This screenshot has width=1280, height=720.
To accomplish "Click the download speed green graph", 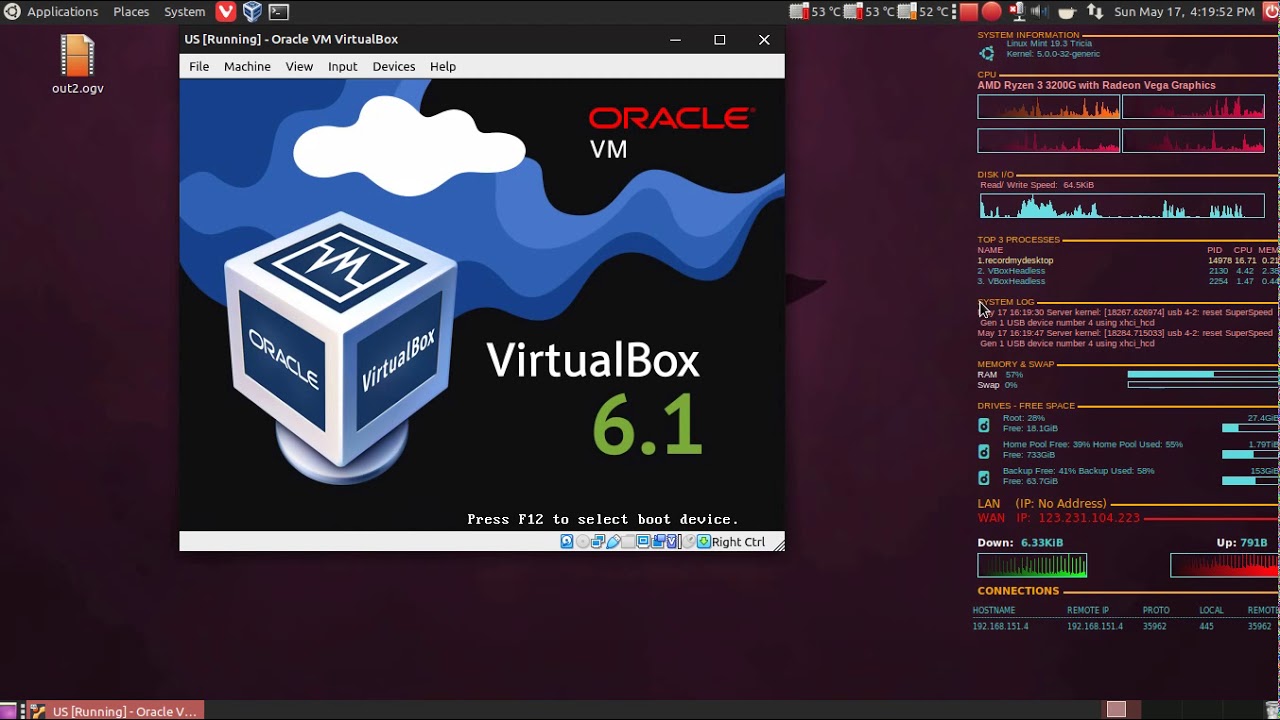I will tap(1032, 566).
